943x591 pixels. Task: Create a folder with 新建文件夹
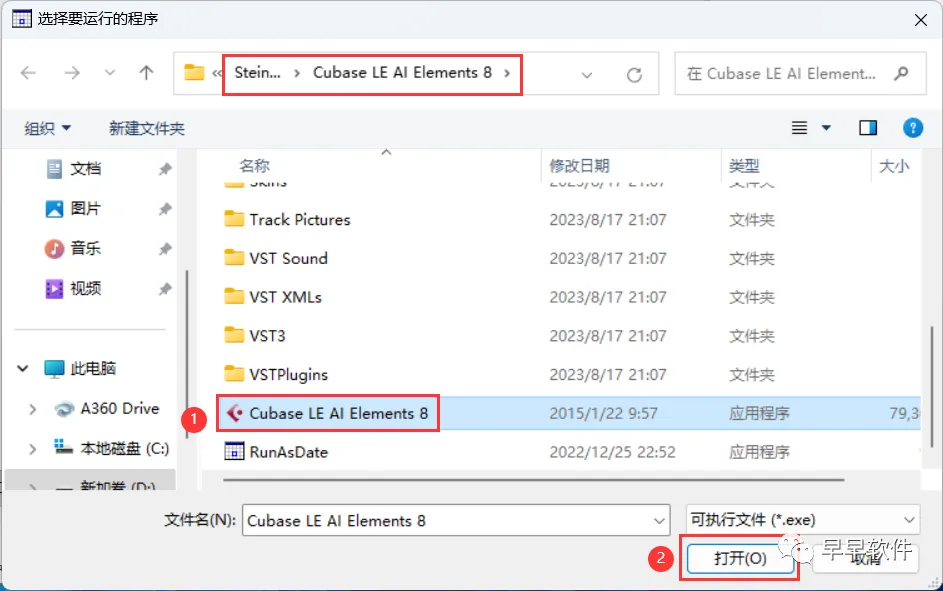click(147, 128)
